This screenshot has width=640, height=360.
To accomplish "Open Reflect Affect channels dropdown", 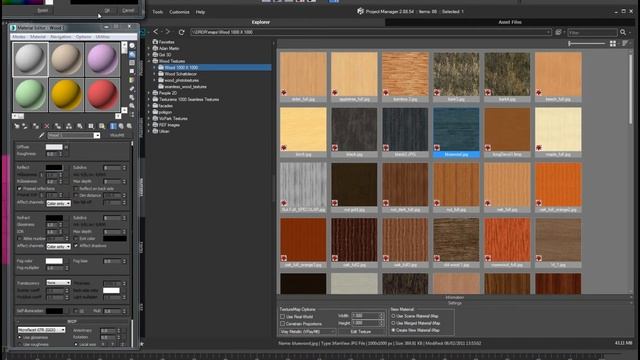I will point(58,203).
